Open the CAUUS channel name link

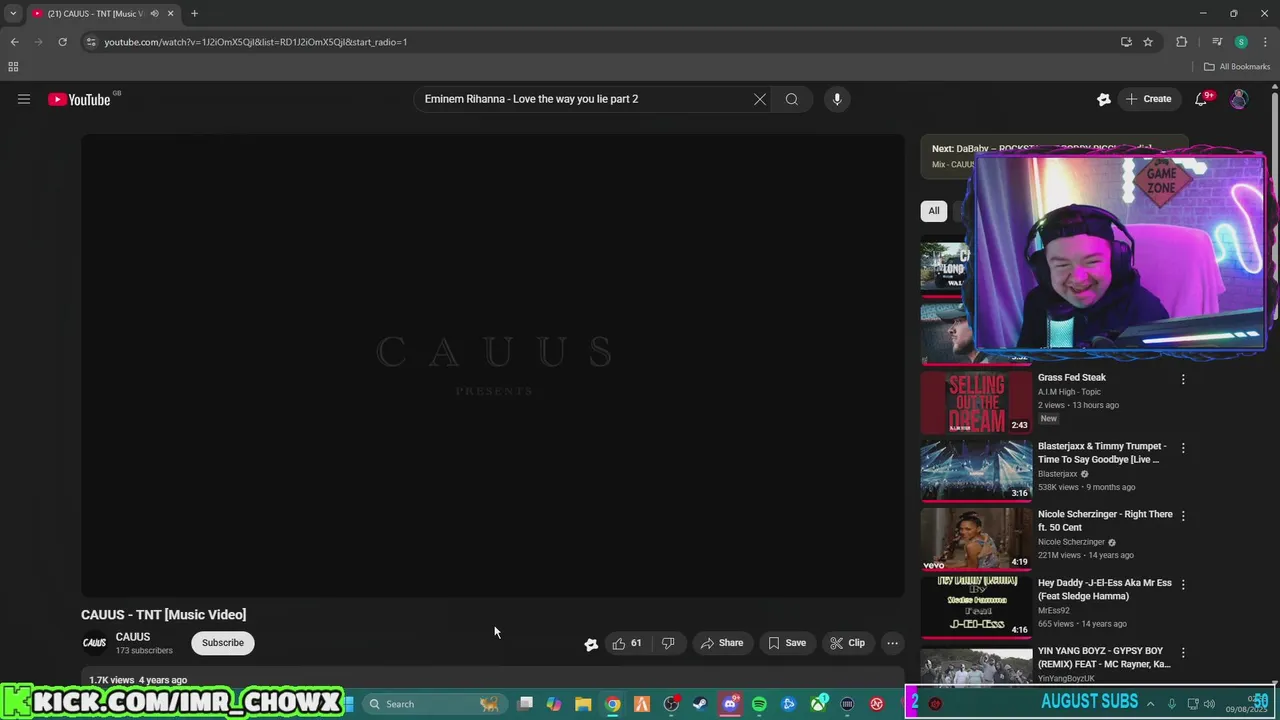(x=133, y=637)
